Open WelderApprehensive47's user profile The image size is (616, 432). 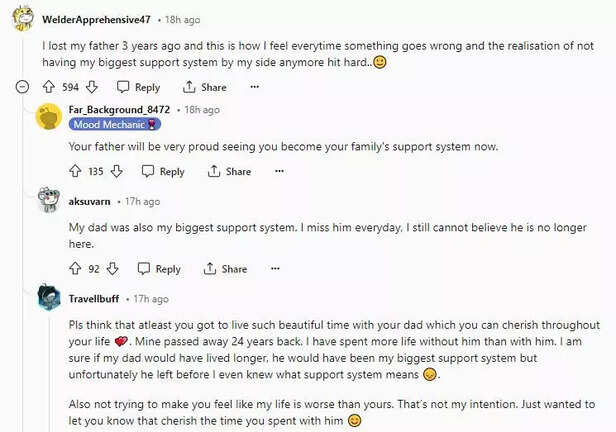click(96, 19)
